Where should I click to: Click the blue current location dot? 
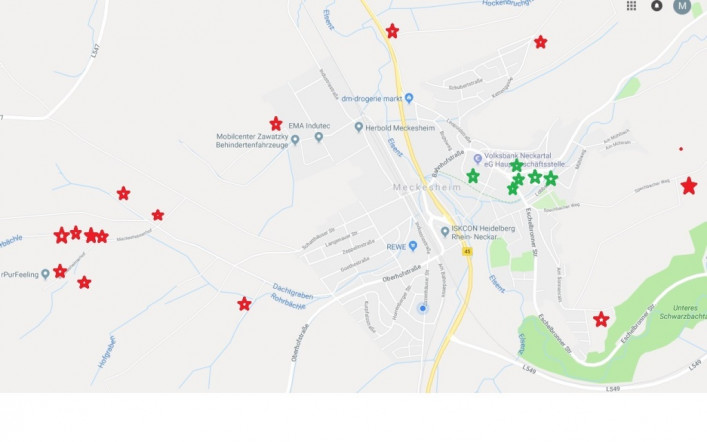click(422, 308)
